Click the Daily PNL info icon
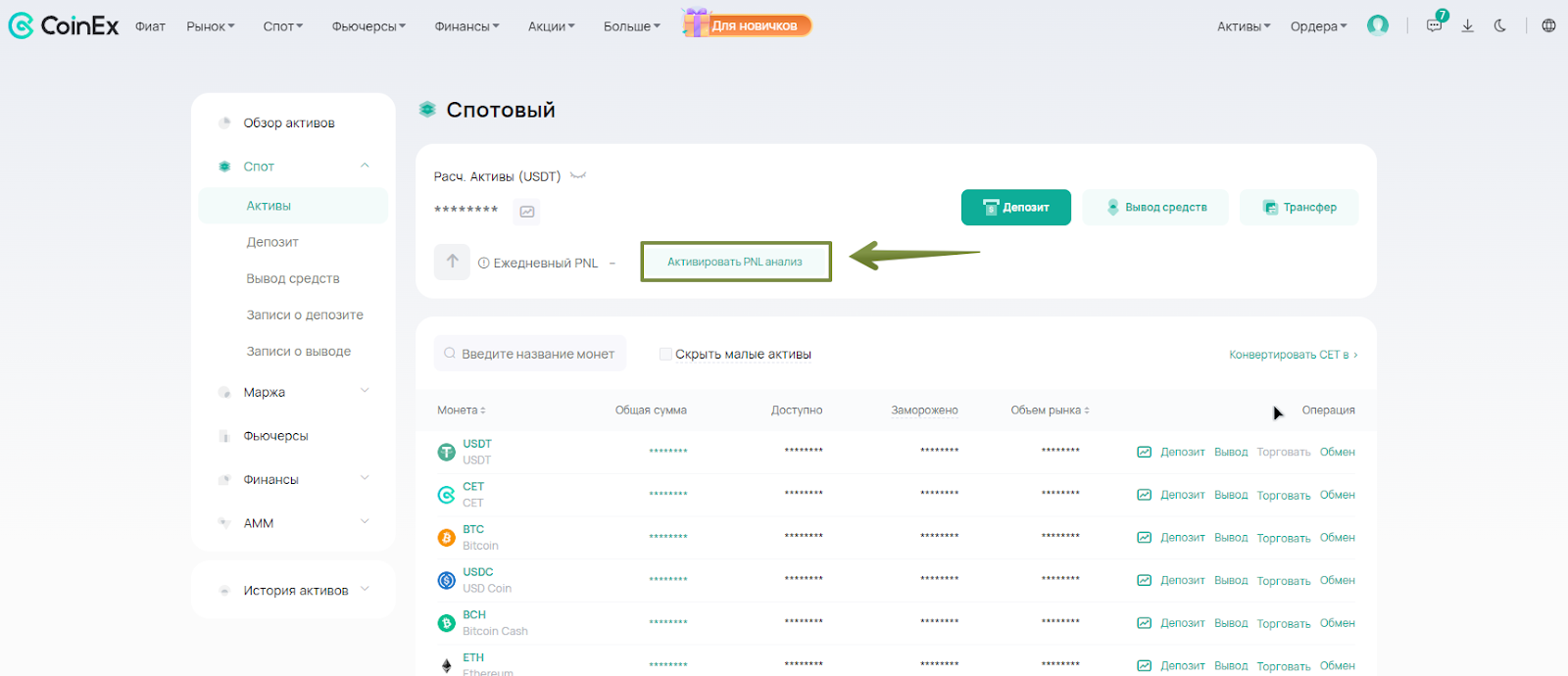Image resolution: width=1568 pixels, height=676 pixels. coord(483,263)
